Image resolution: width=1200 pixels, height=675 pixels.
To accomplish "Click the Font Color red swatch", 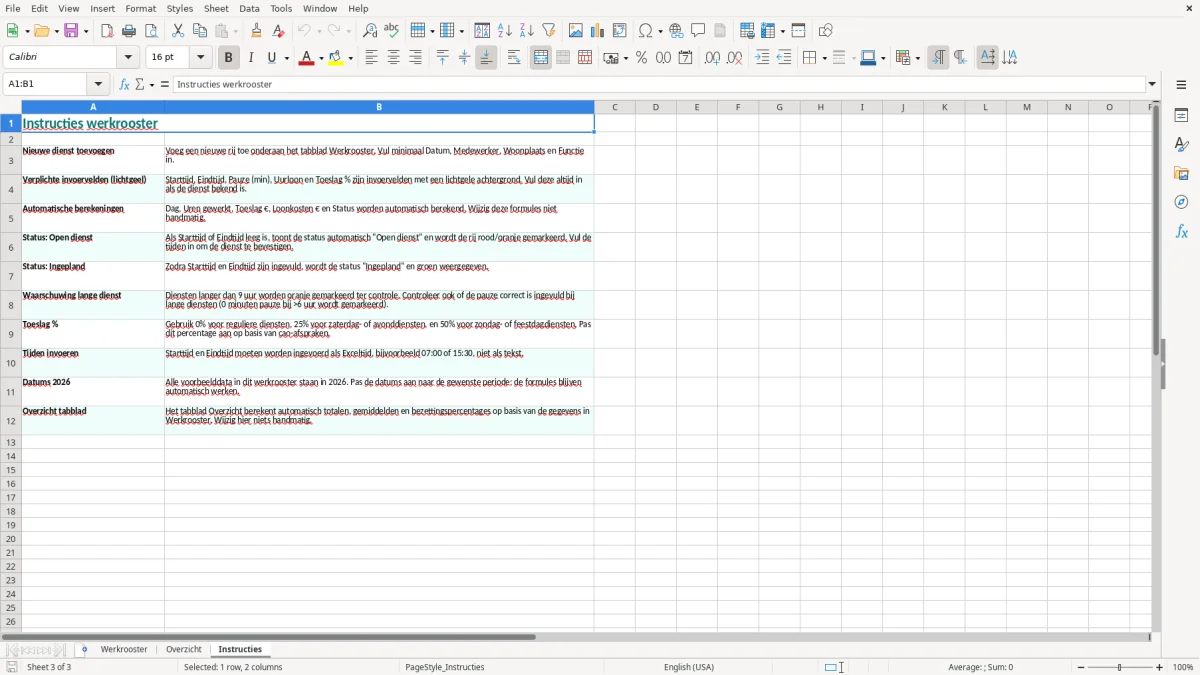I will (306, 58).
